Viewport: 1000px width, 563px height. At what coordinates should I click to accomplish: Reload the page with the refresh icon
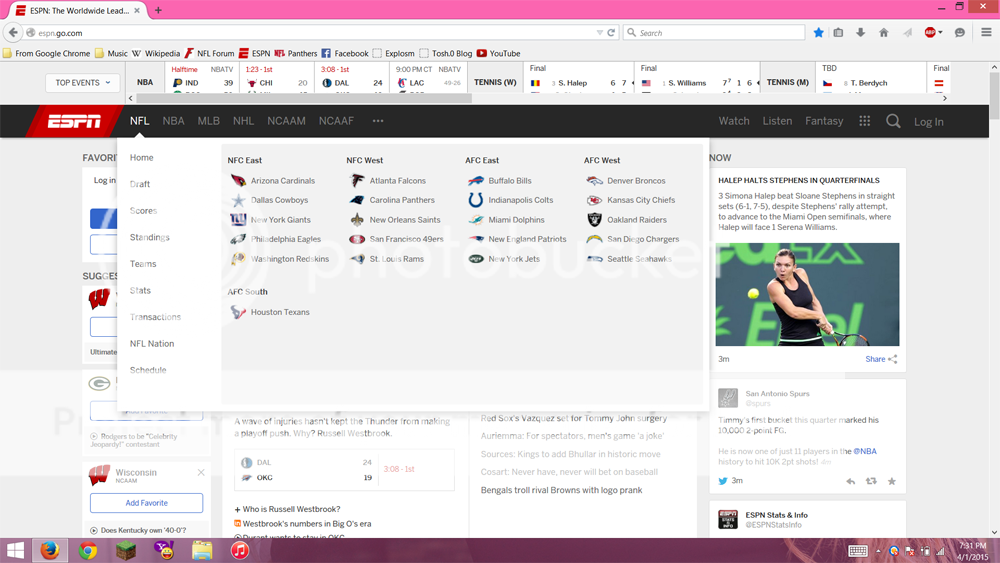click(x=611, y=33)
